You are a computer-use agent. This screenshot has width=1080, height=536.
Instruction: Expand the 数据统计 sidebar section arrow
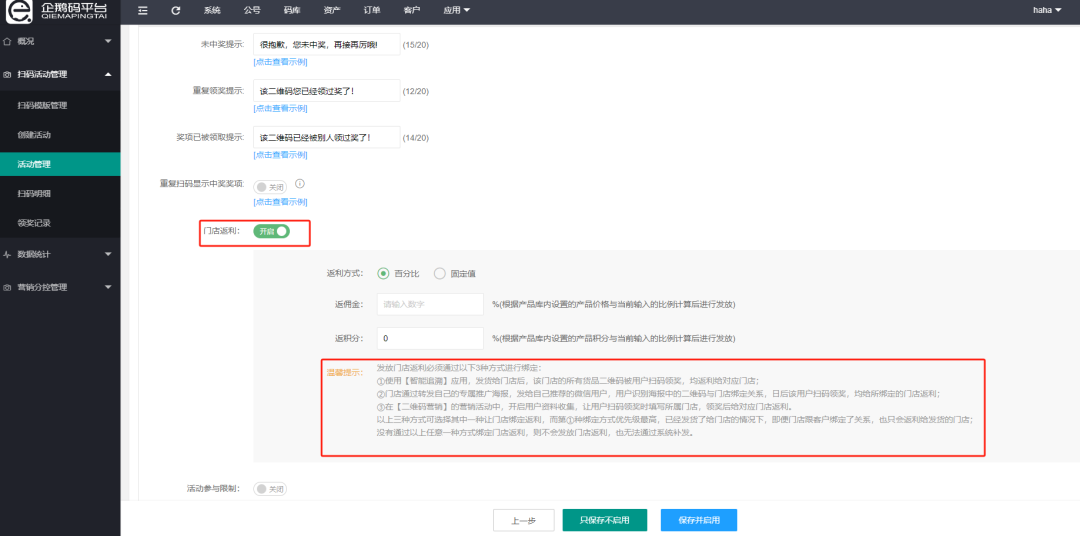pos(108,254)
